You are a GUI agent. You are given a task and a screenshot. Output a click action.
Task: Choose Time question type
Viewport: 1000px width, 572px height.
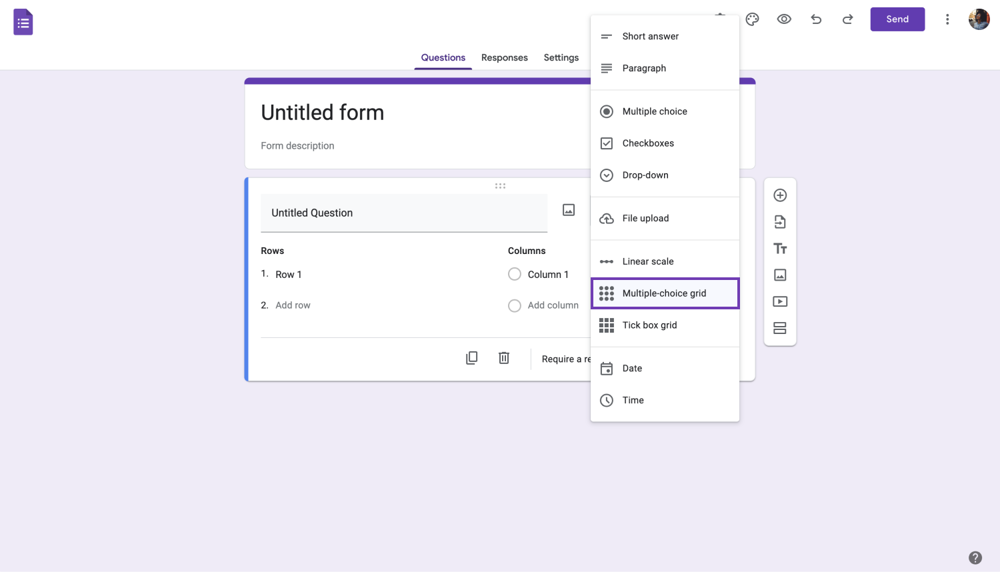pos(665,400)
